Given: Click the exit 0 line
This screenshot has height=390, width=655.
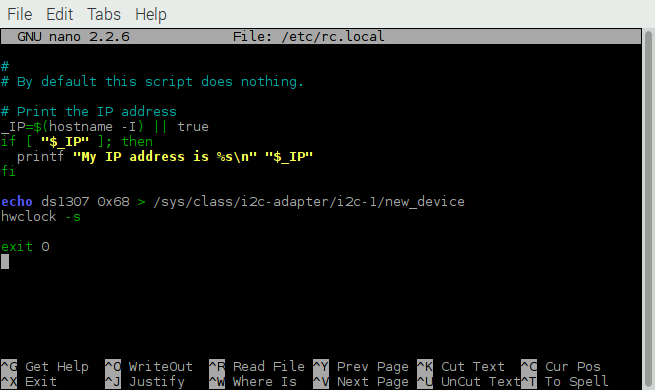Looking at the screenshot, I should click(x=25, y=247).
